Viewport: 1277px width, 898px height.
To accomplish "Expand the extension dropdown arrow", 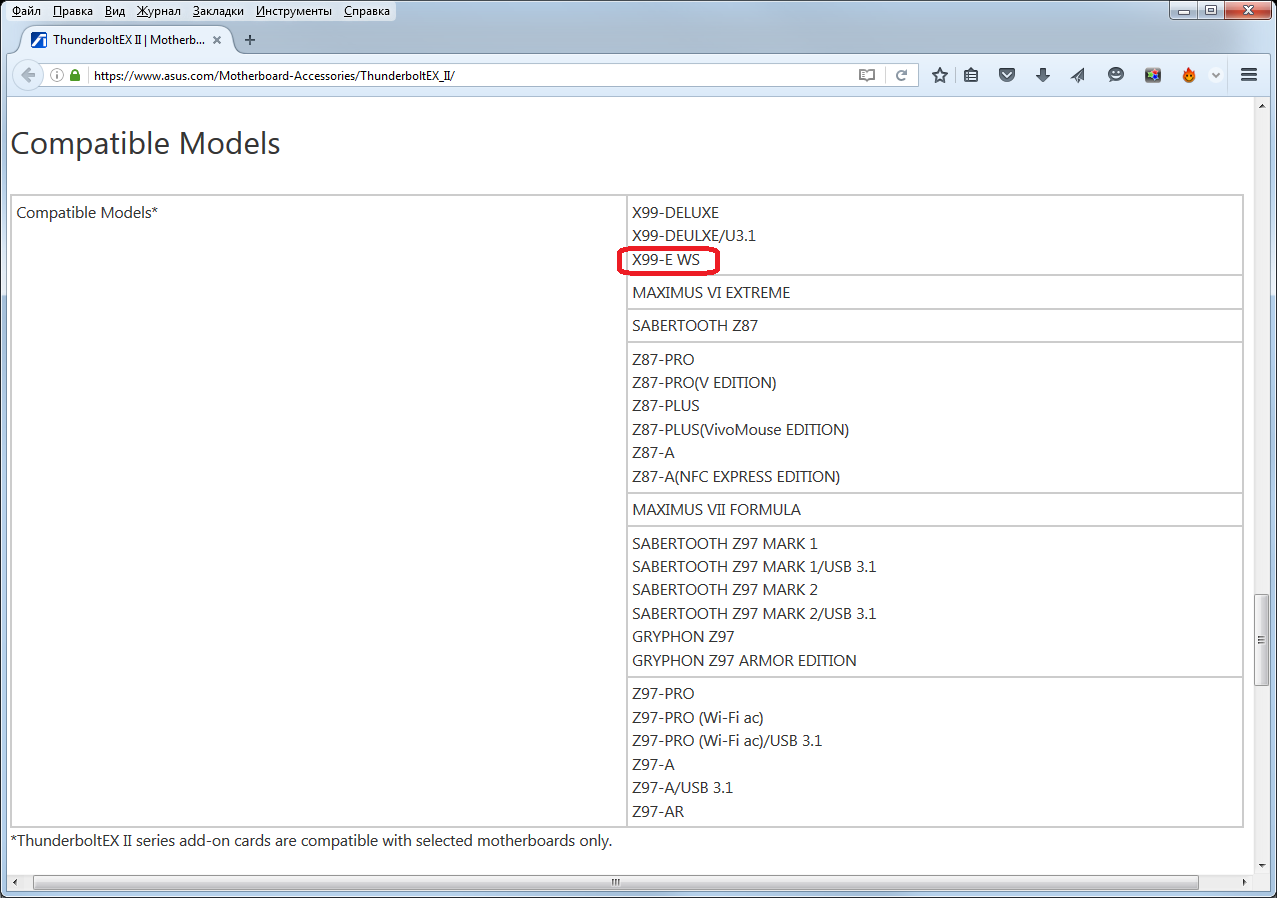I will [x=1216, y=75].
